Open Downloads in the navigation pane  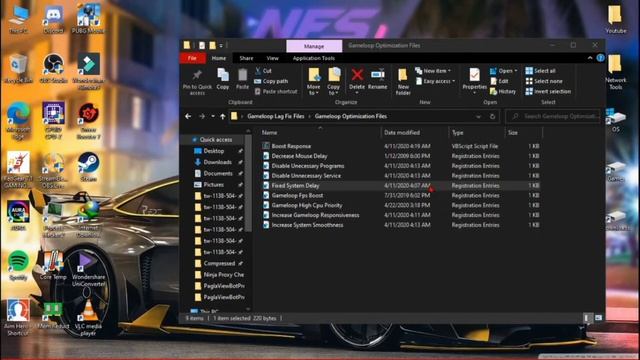[x=218, y=162]
